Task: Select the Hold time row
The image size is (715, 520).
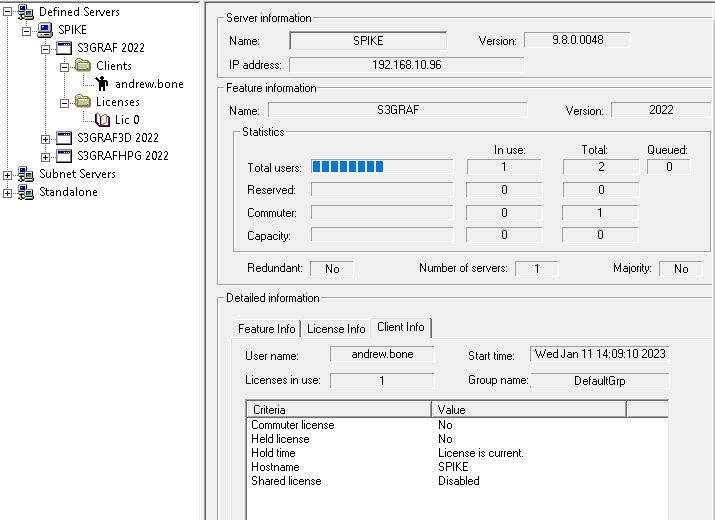Action: pos(457,453)
